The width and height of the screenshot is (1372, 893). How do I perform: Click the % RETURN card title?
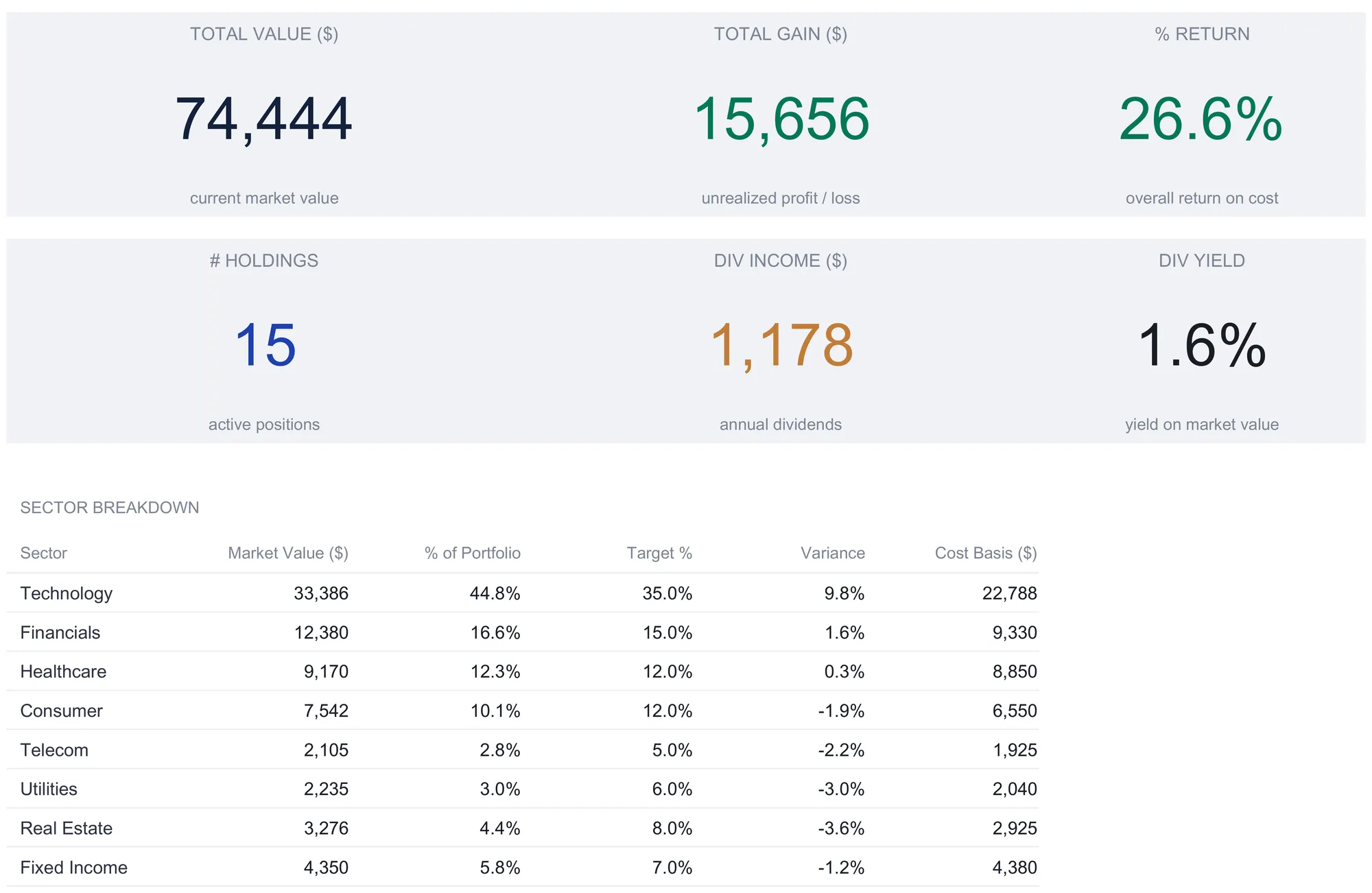pyautogui.click(x=1202, y=34)
